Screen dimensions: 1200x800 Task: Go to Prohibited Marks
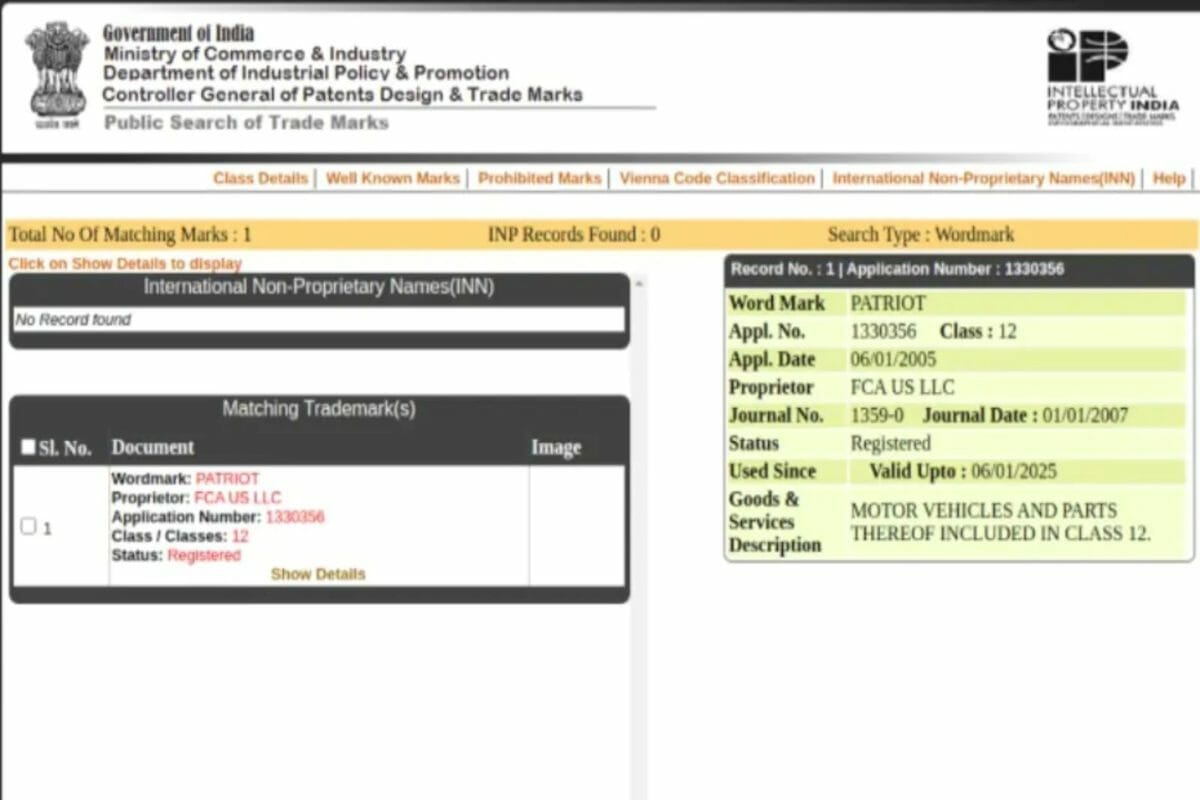[540, 178]
